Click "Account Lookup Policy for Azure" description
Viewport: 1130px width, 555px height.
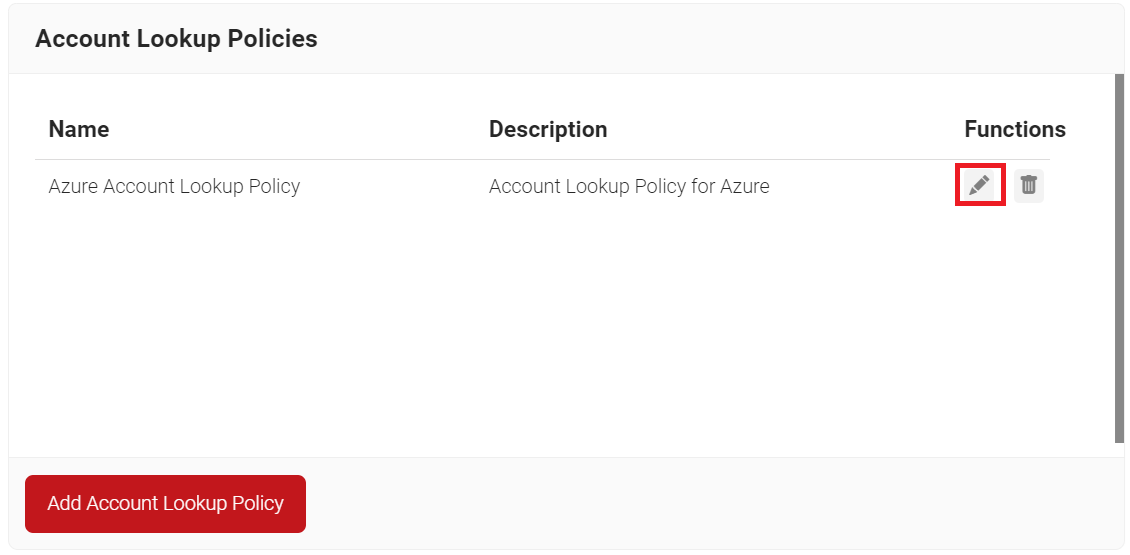[x=629, y=186]
